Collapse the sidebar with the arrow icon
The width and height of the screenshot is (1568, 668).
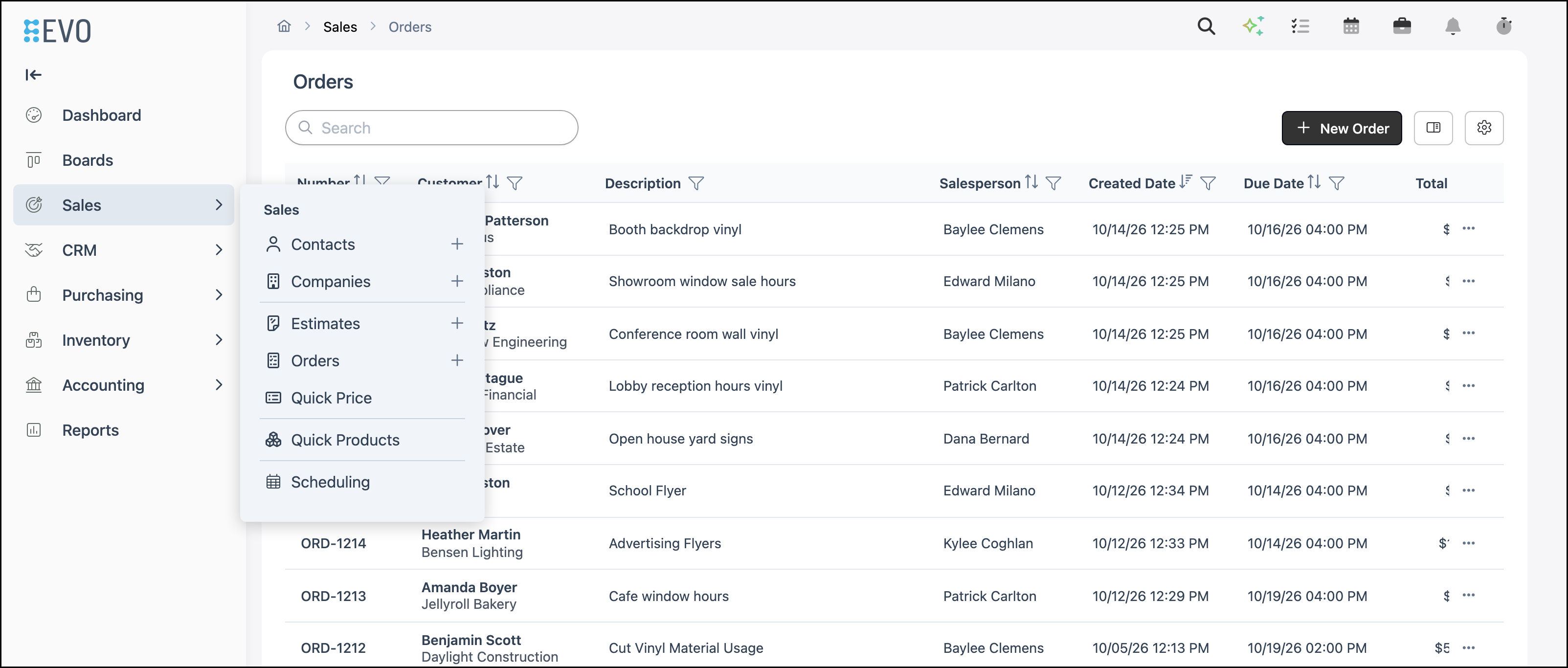click(x=33, y=75)
